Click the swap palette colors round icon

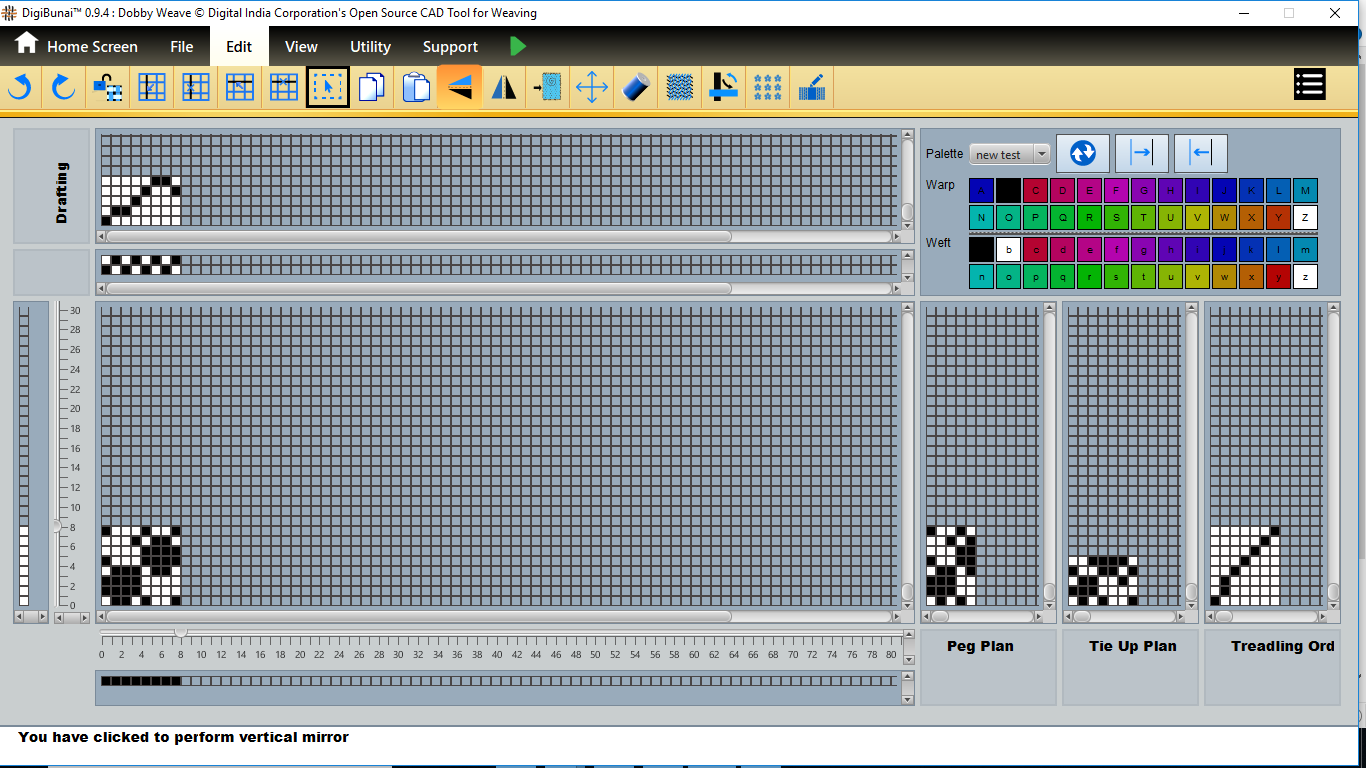pyautogui.click(x=1083, y=153)
